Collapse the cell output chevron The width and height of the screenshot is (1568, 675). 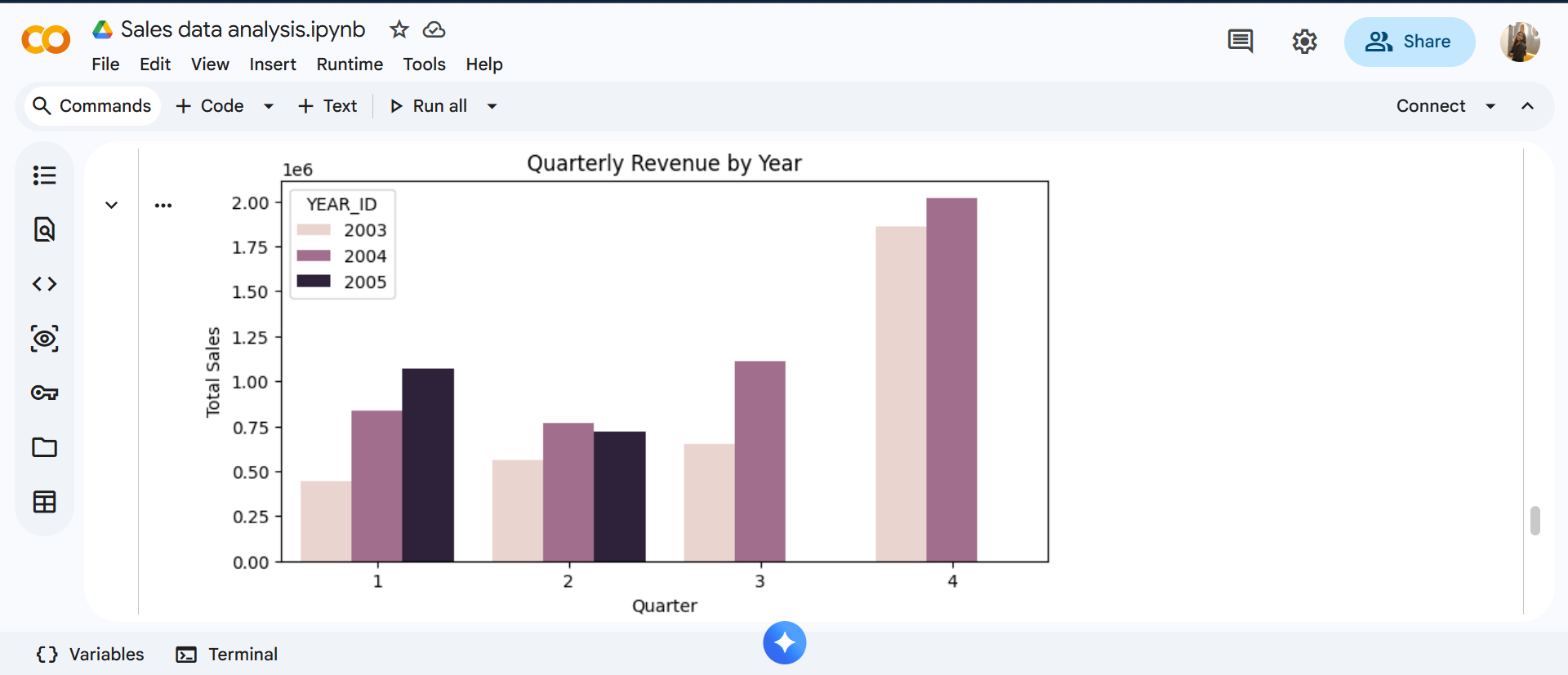(112, 205)
